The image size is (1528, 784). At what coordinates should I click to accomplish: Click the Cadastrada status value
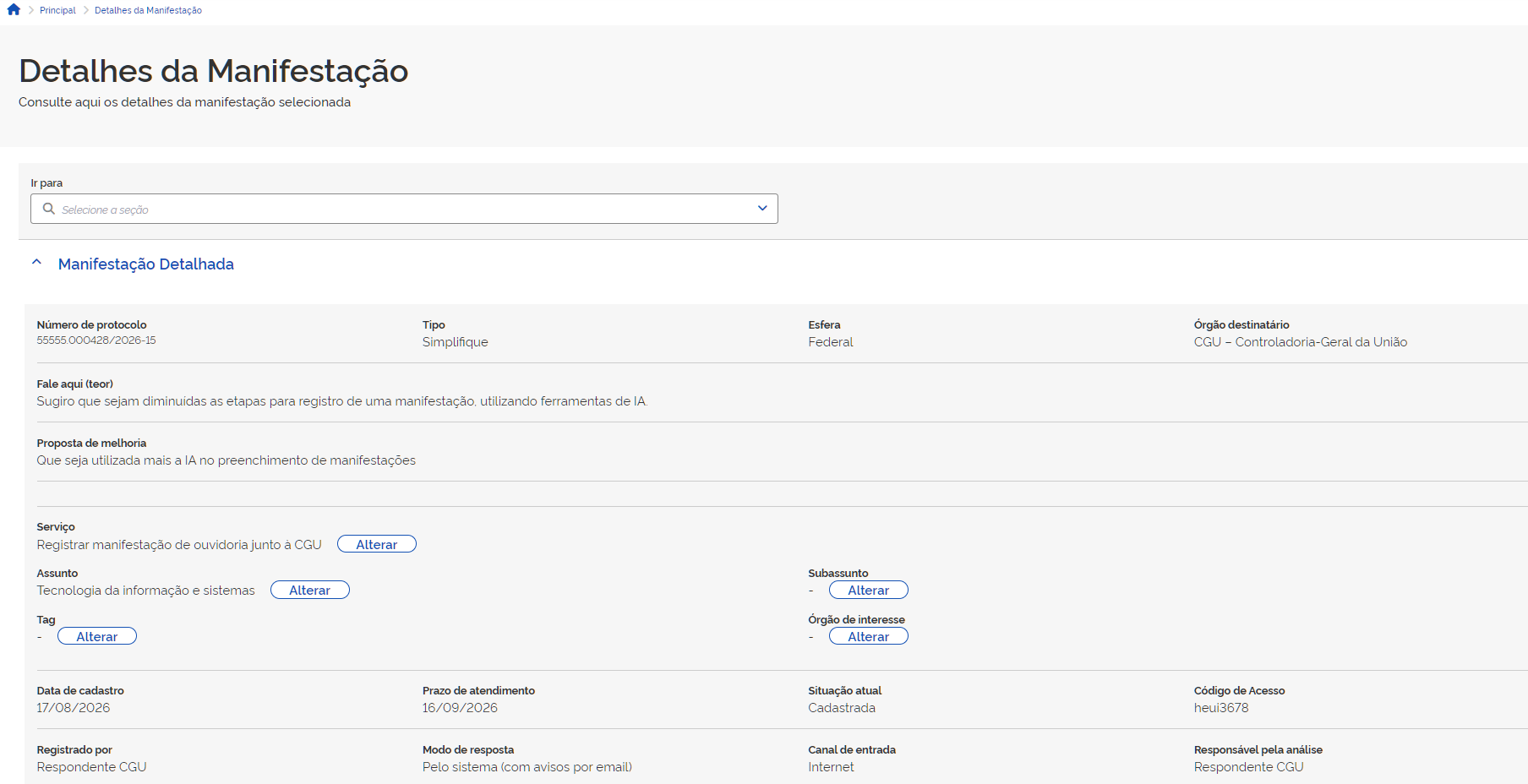click(x=842, y=708)
